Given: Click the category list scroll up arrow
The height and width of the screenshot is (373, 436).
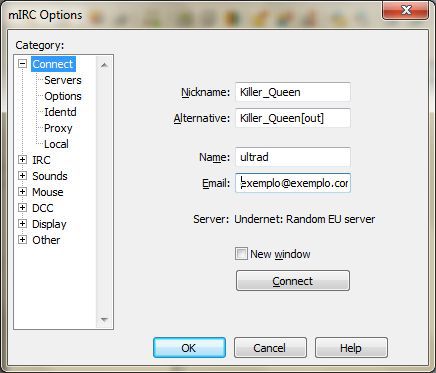Looking at the screenshot, I should 104,65.
